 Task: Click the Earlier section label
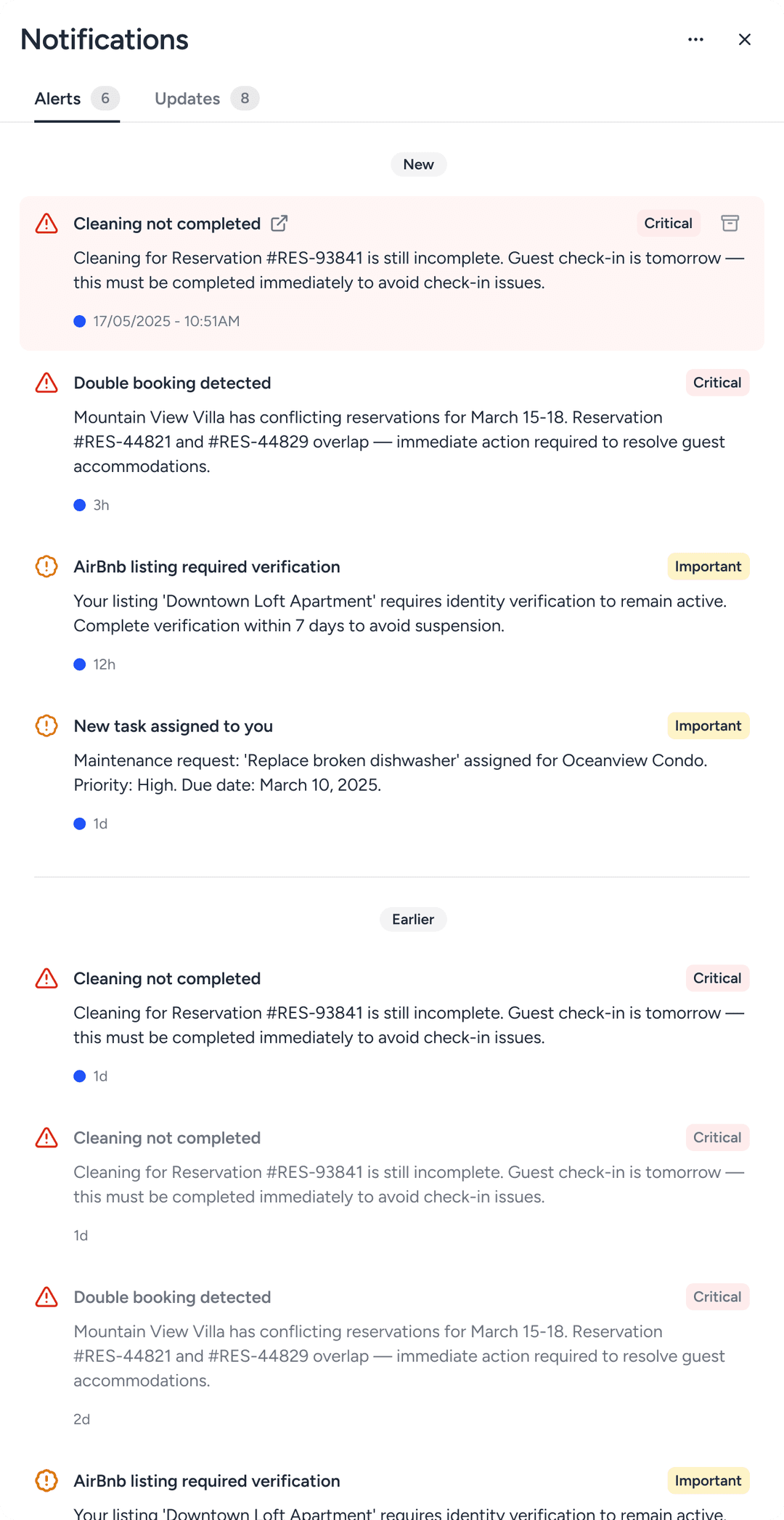click(413, 919)
